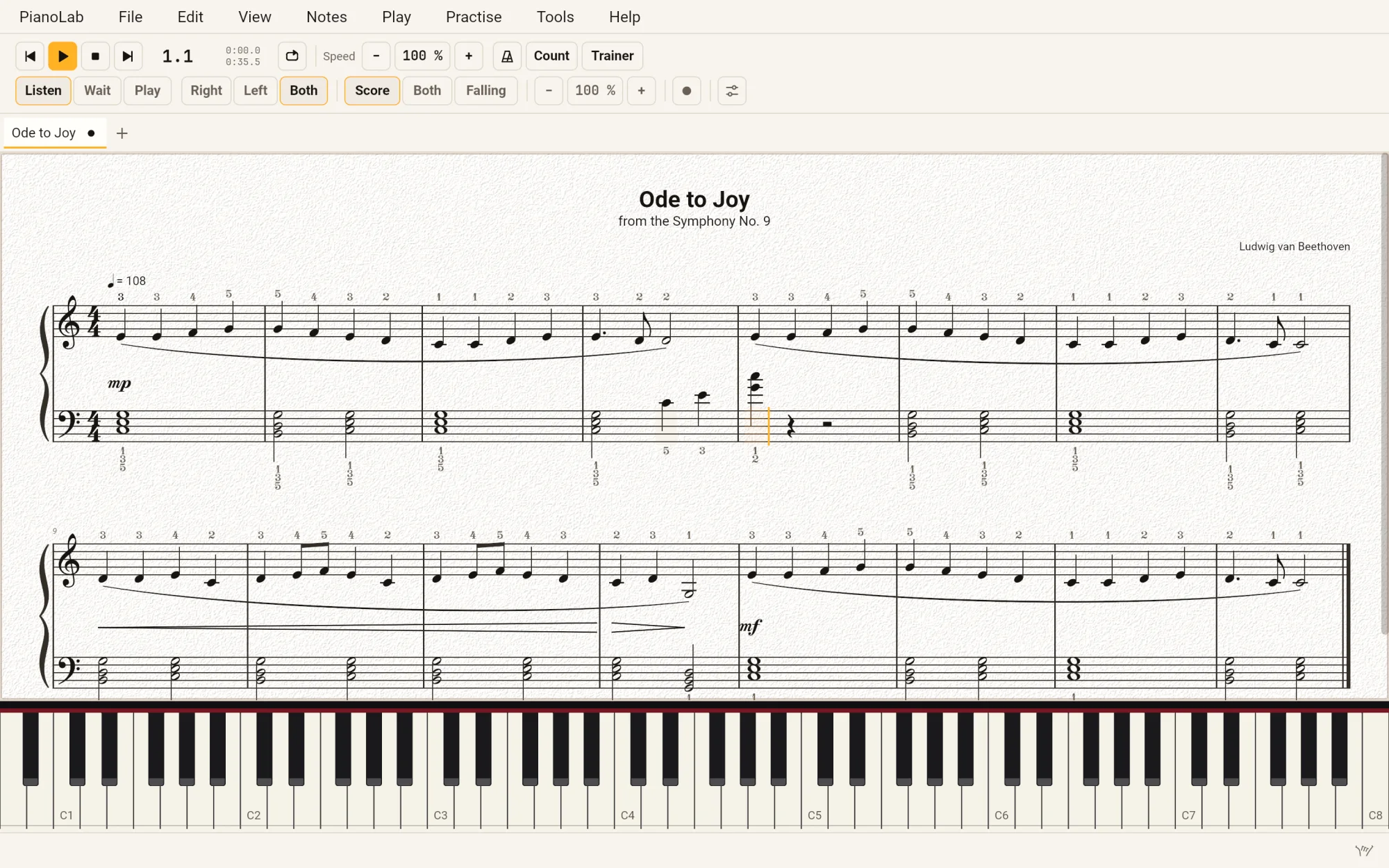The image size is (1389, 868).
Task: Click the bar position display 1.1
Action: 178,56
